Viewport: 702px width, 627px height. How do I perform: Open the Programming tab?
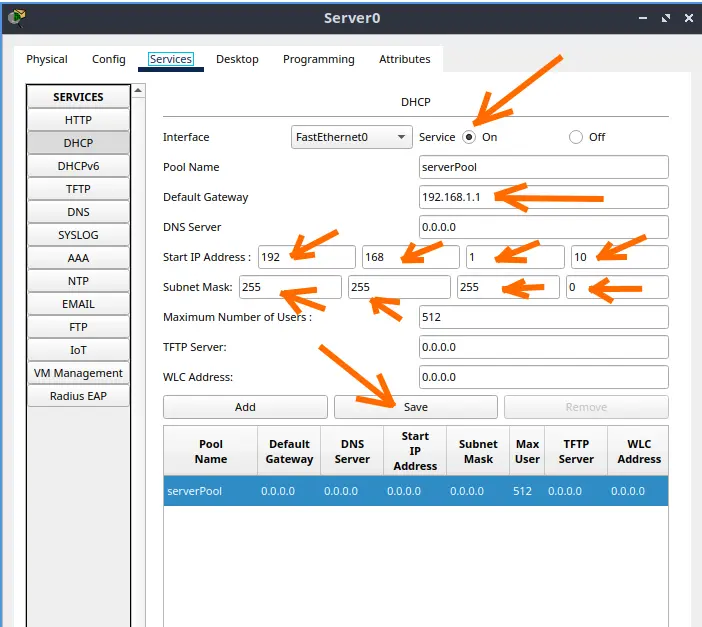click(x=318, y=59)
